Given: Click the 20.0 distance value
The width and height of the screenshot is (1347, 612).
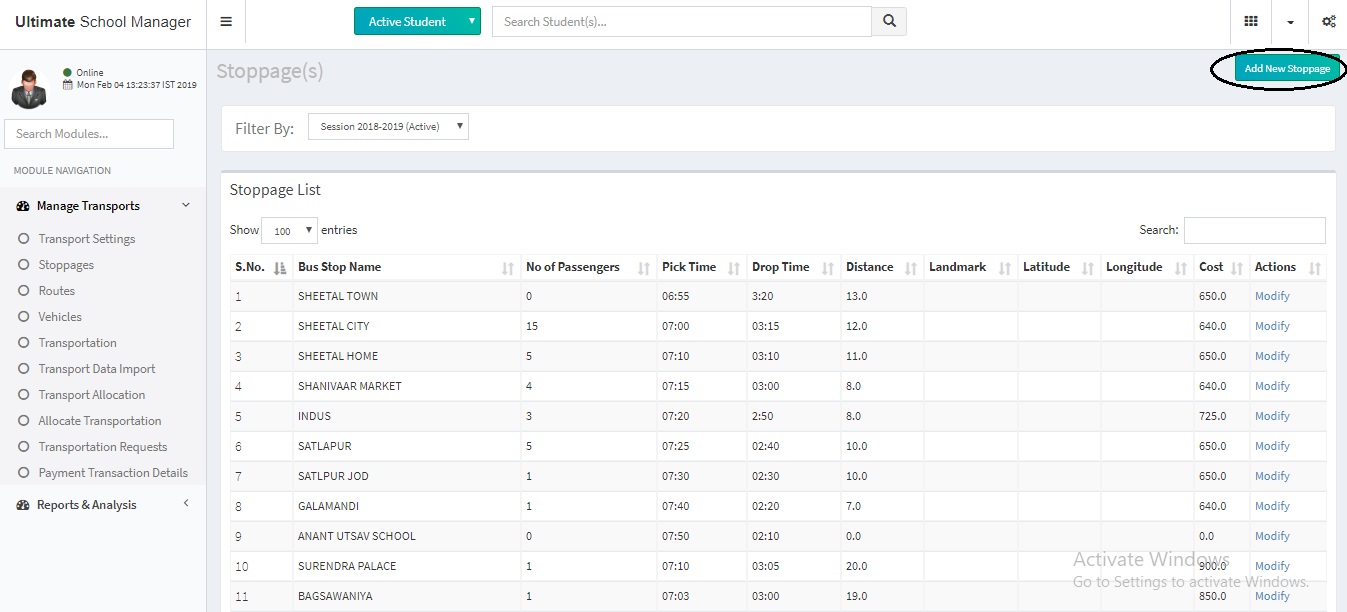Looking at the screenshot, I should [856, 566].
